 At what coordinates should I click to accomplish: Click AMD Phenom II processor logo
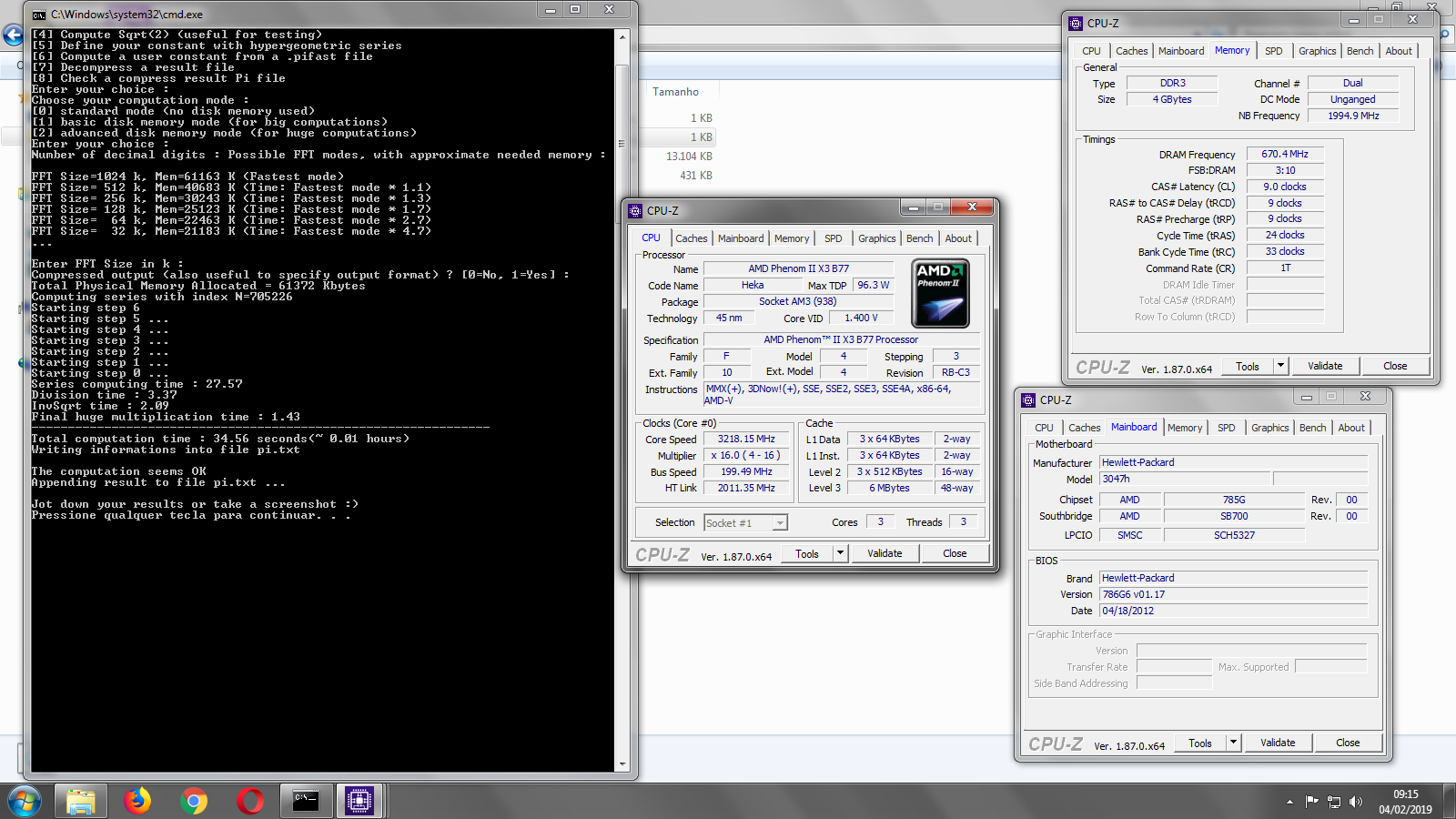(x=940, y=293)
